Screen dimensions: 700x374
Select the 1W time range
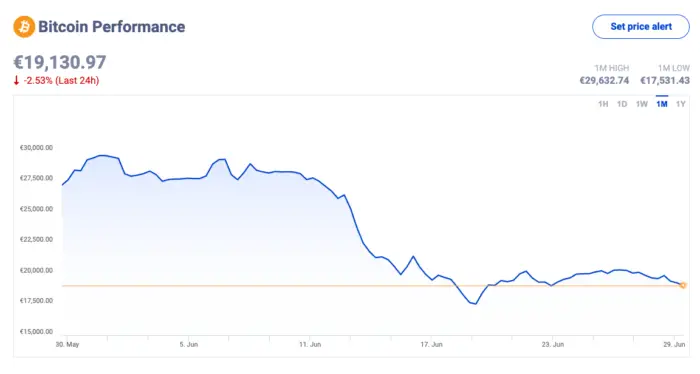point(642,104)
